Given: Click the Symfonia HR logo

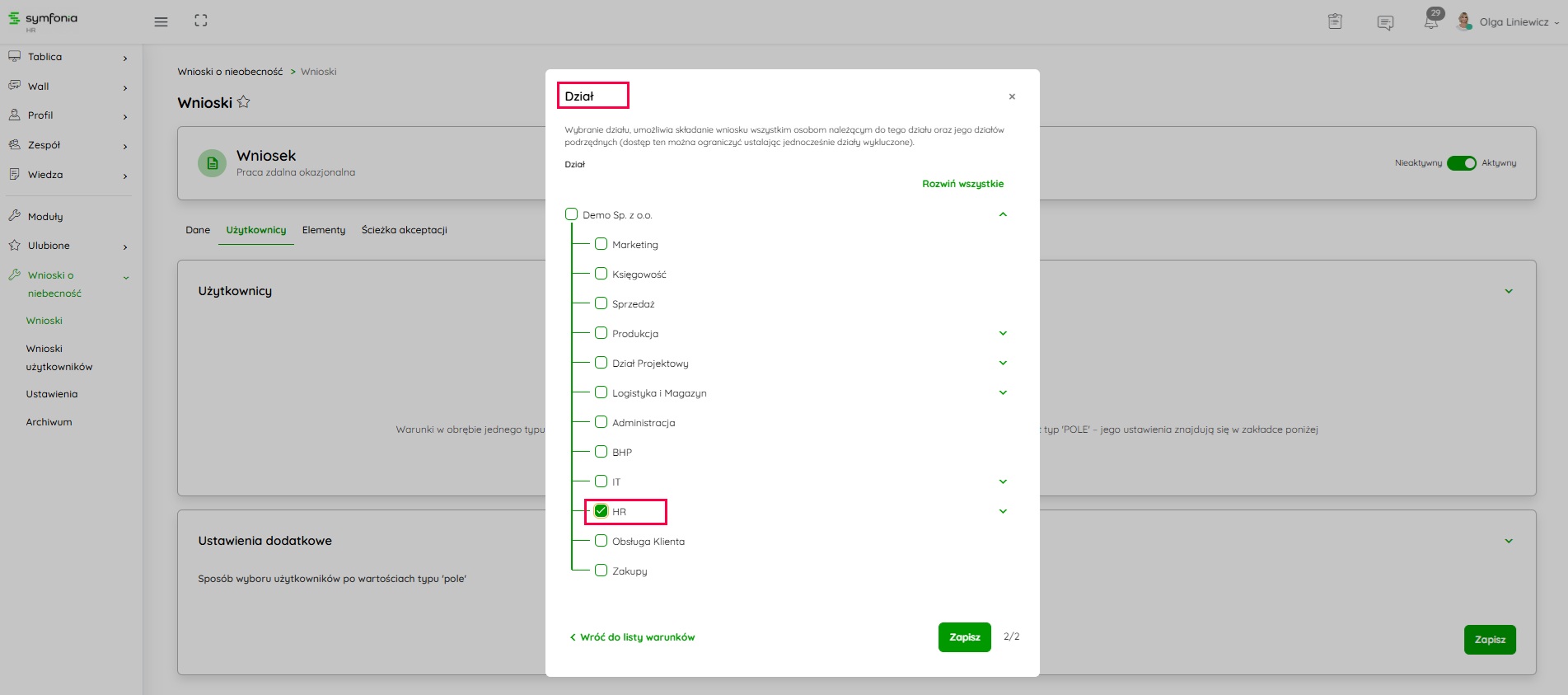Looking at the screenshot, I should [x=43, y=20].
